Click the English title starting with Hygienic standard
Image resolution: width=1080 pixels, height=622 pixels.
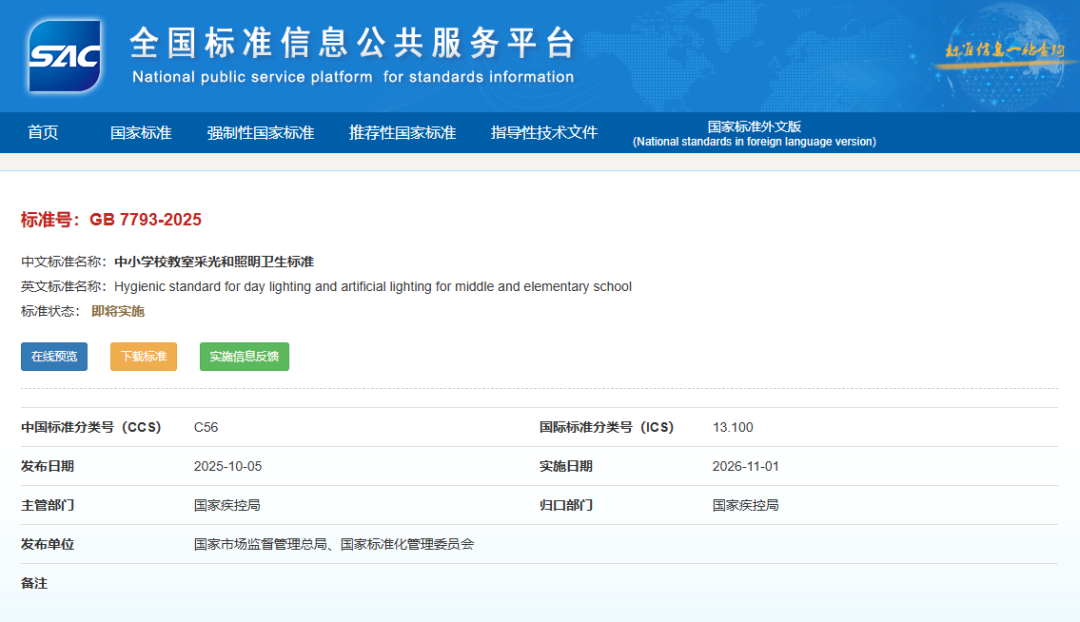(373, 287)
